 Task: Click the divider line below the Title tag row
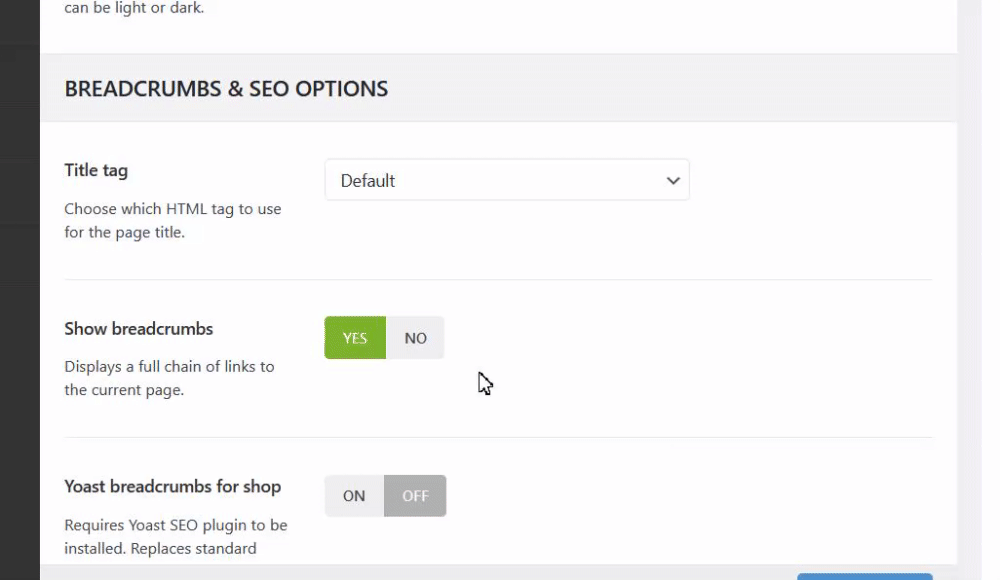point(498,280)
